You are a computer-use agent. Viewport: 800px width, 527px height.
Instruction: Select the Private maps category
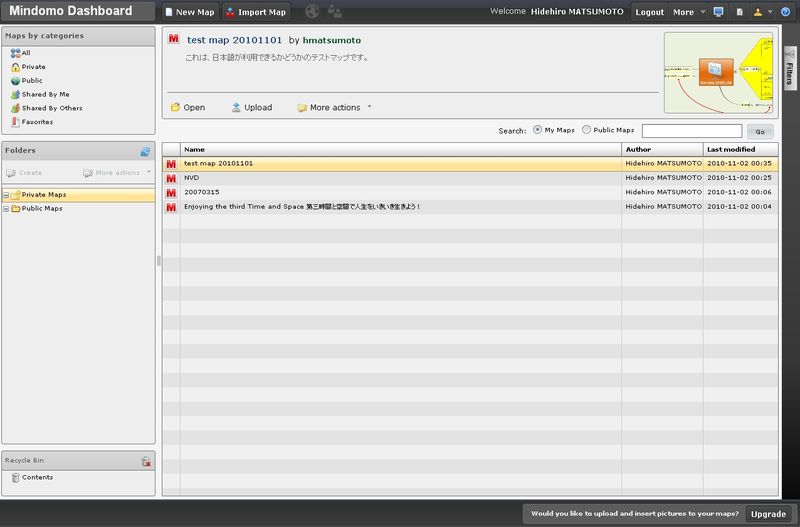[28, 67]
